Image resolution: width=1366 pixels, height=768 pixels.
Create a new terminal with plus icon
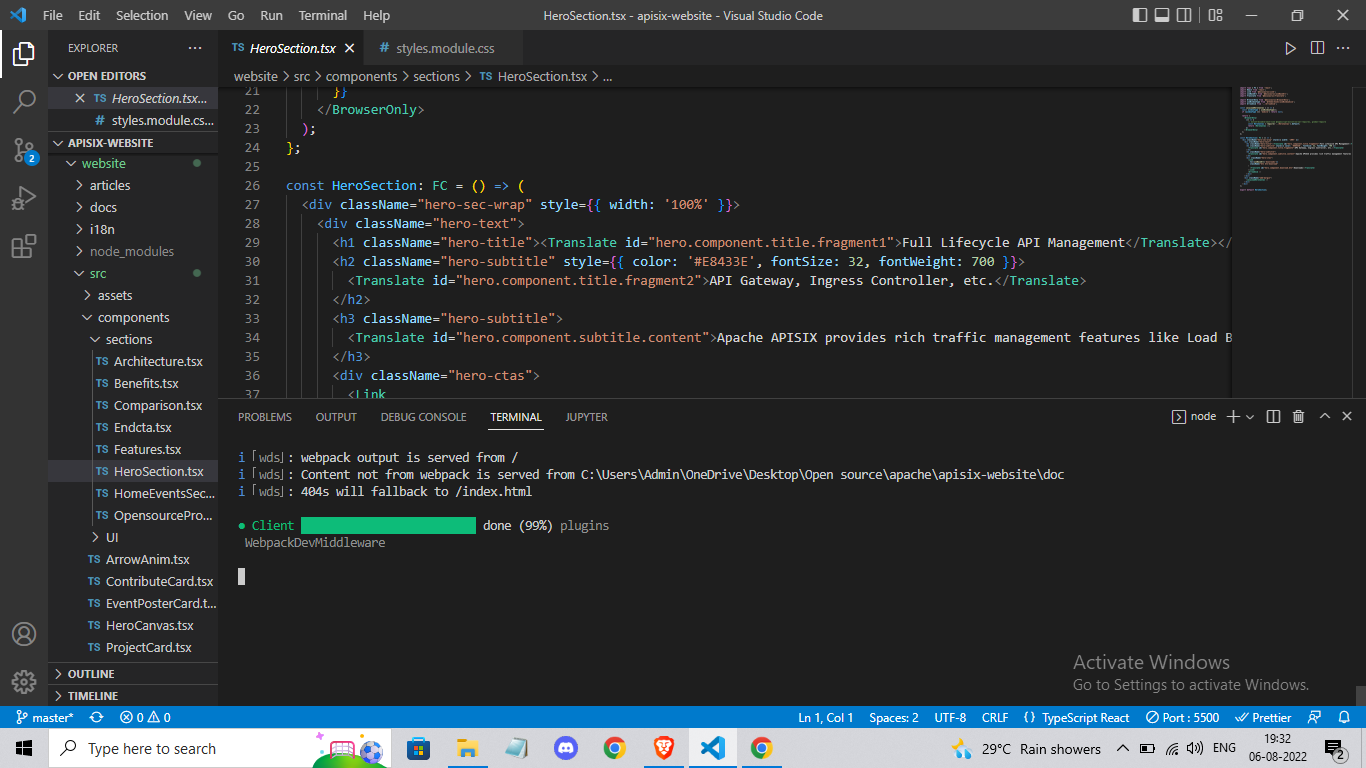1233,417
